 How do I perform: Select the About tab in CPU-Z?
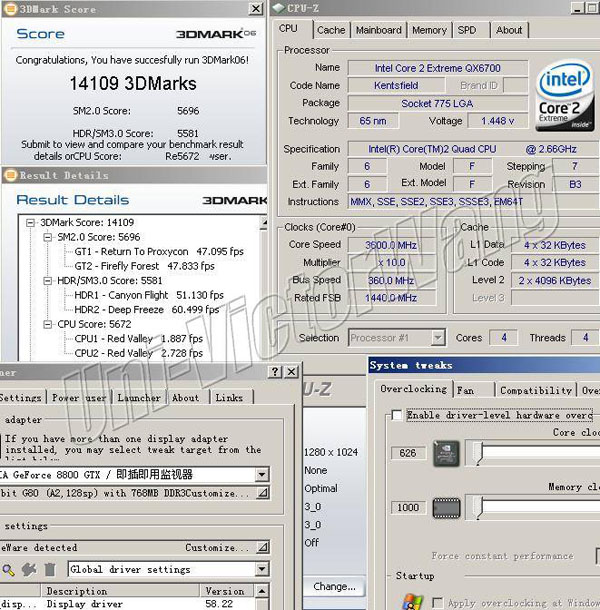509,30
